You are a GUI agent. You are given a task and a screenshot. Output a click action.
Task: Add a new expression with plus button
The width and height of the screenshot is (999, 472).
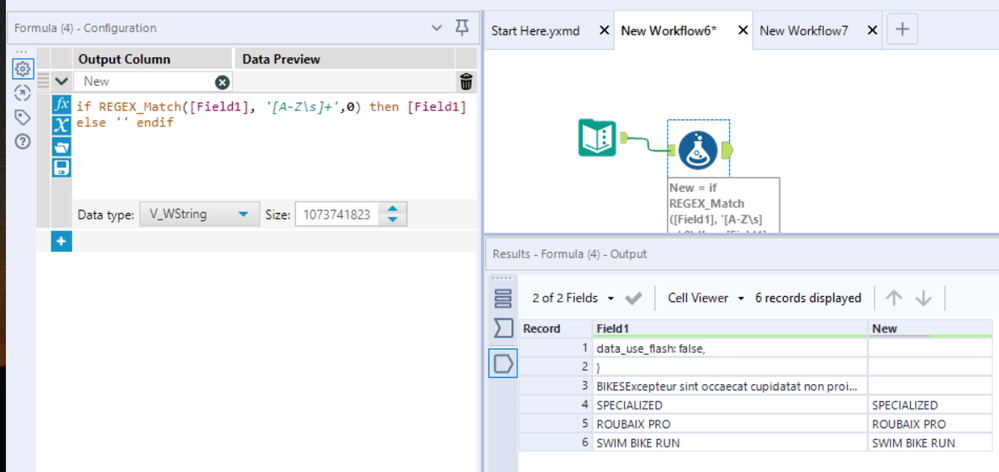61,241
